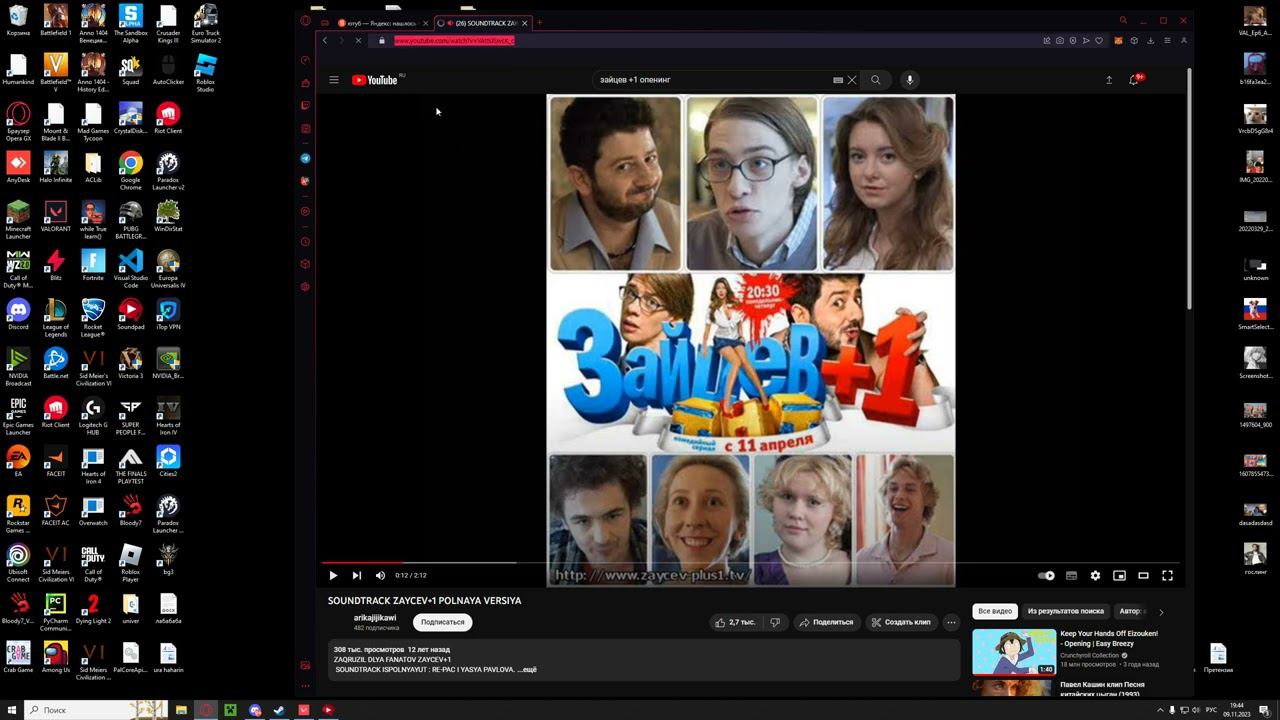
Task: Select the Из результатов поиска filter chip
Action: 1066,611
